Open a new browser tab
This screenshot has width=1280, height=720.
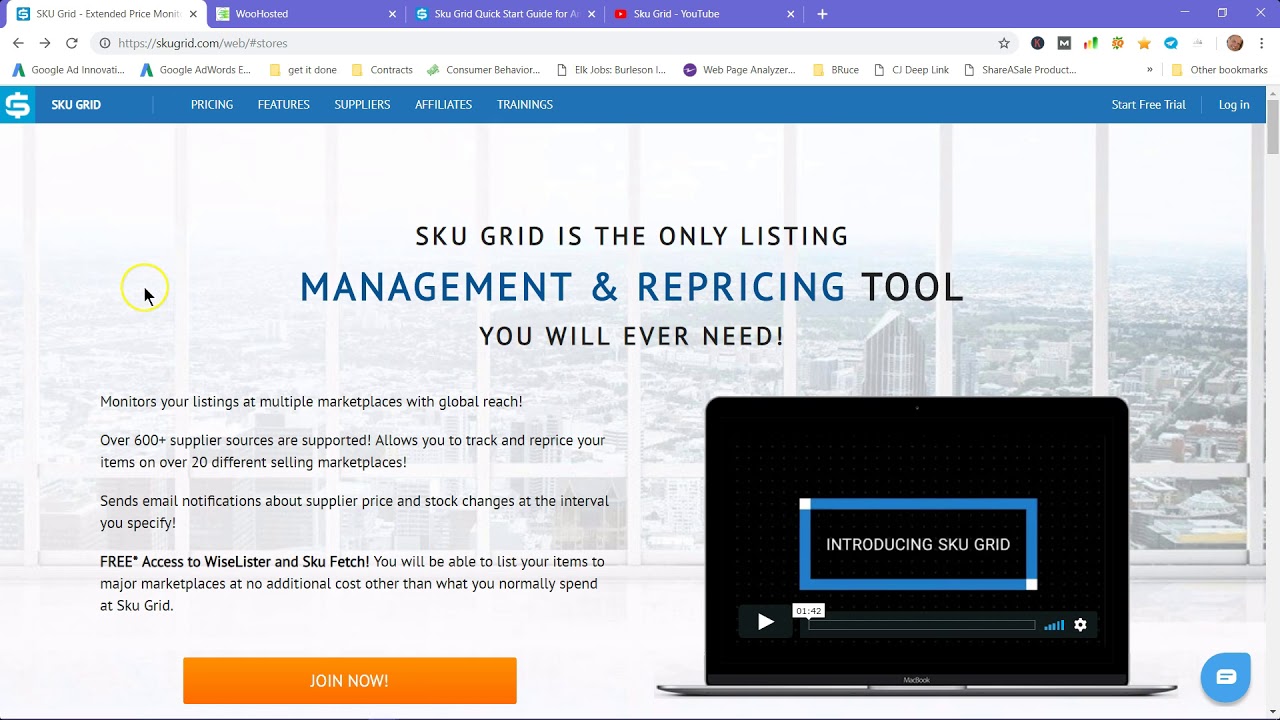(x=822, y=14)
